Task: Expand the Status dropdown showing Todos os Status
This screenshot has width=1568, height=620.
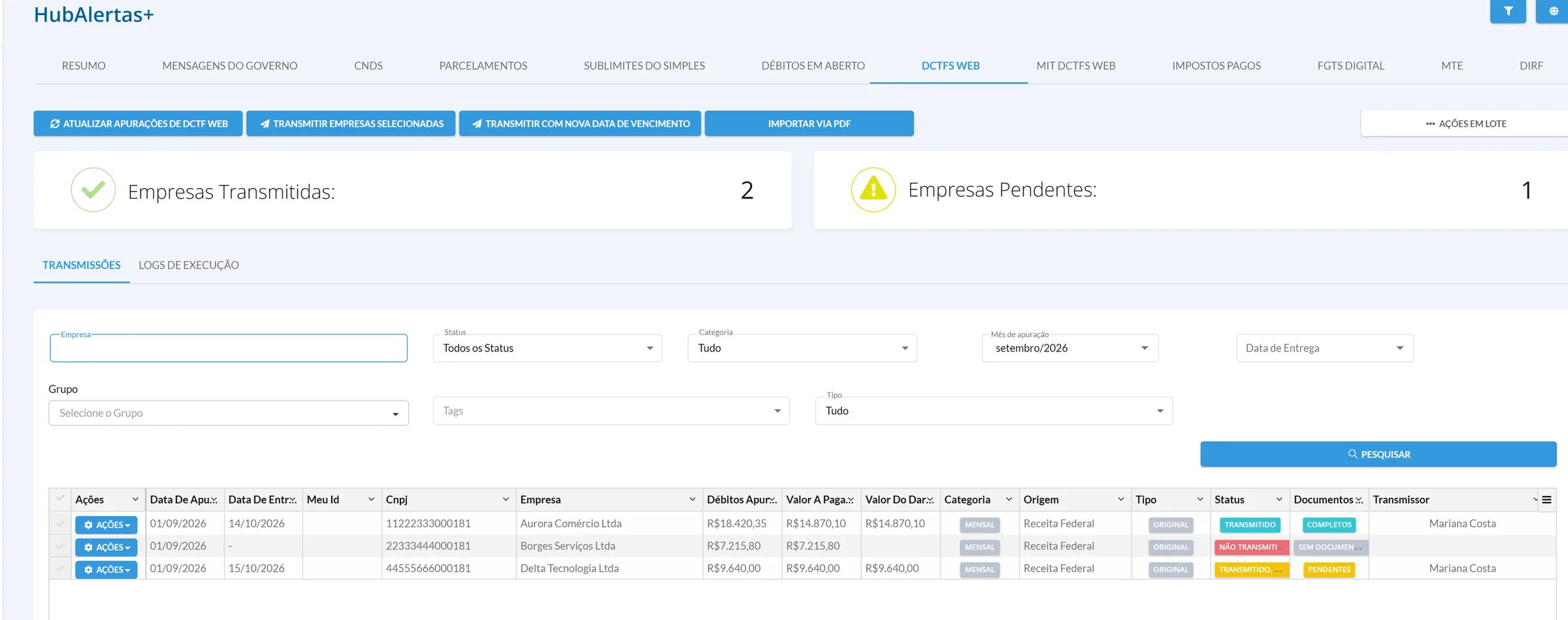Action: (x=547, y=348)
